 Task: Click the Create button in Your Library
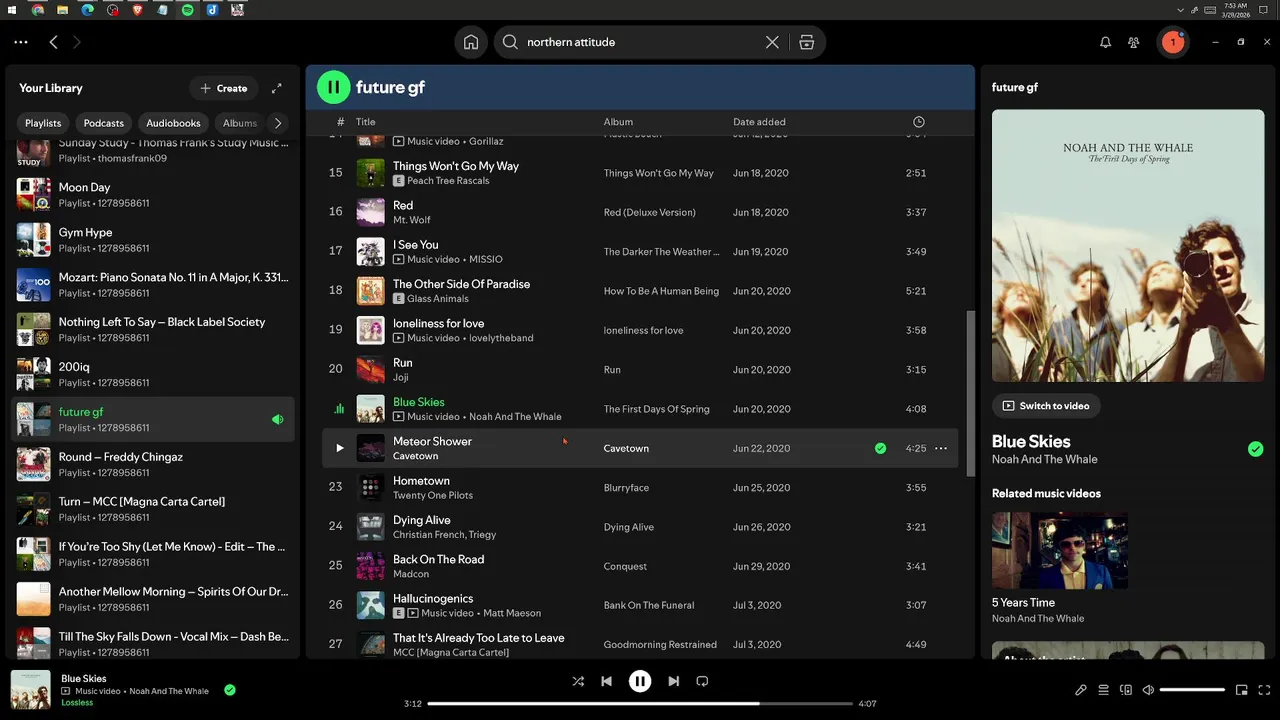click(x=224, y=88)
